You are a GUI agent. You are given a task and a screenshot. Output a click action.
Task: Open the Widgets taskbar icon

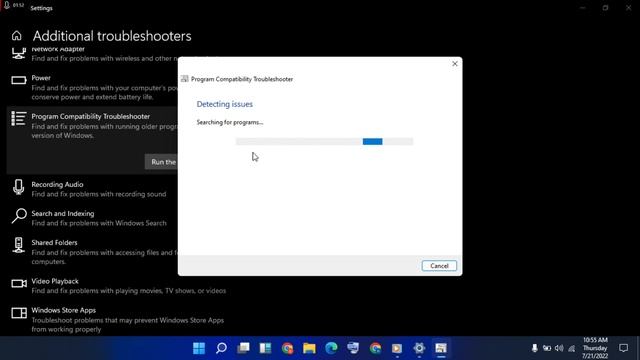[x=265, y=348]
